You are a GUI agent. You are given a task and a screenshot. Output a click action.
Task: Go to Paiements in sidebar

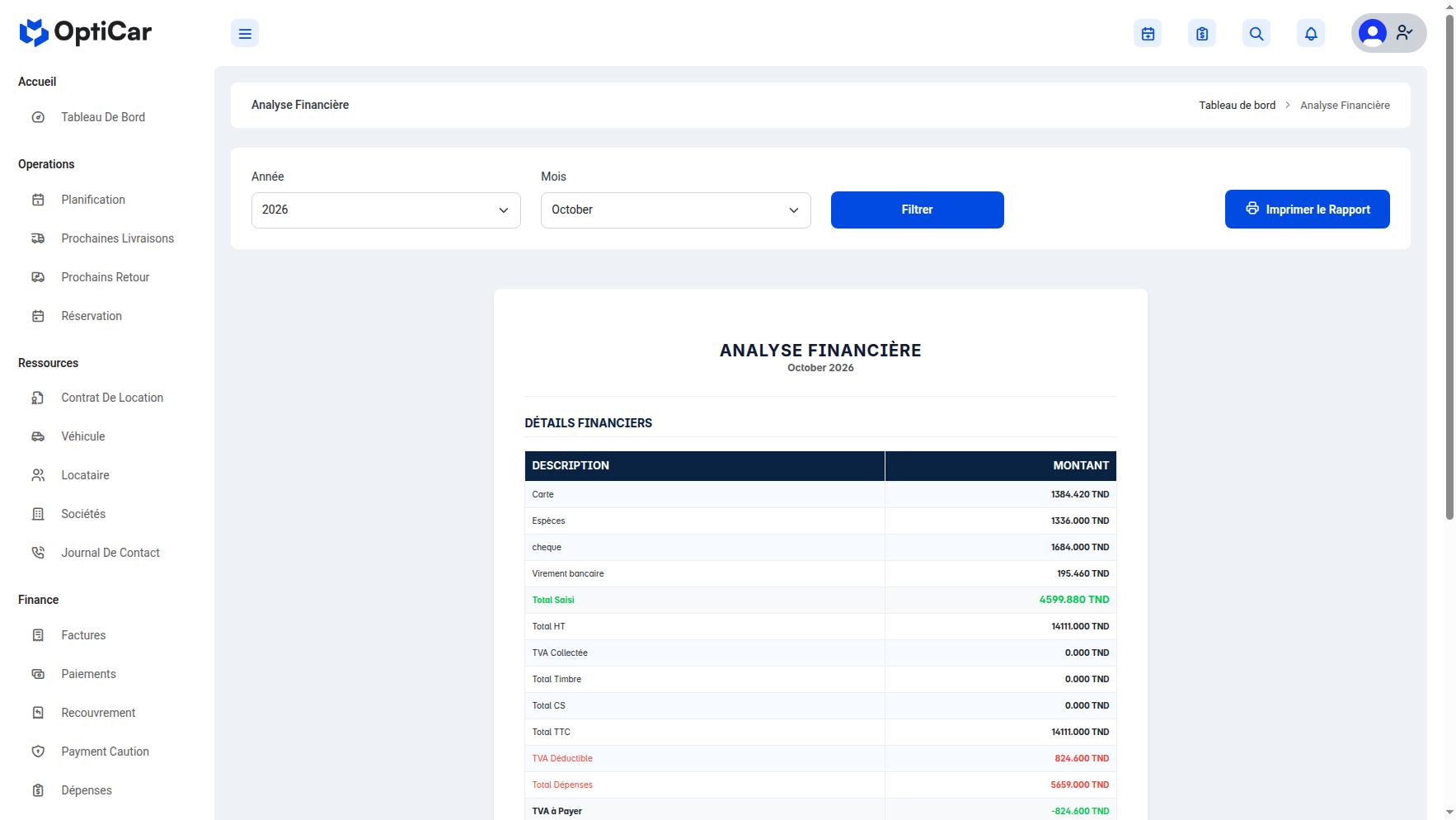pyautogui.click(x=88, y=674)
